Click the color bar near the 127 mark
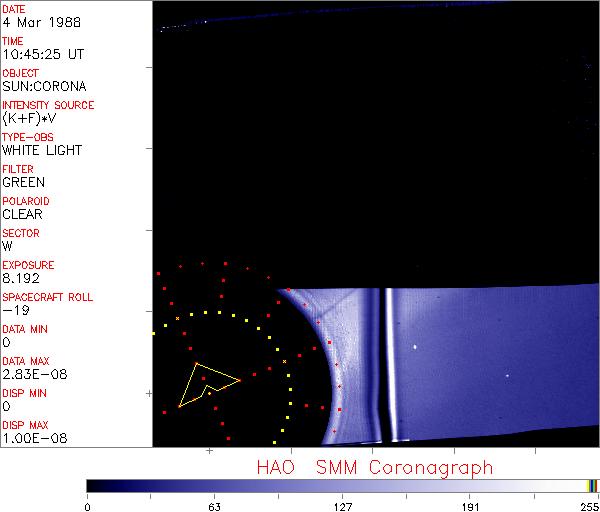 [x=341, y=486]
